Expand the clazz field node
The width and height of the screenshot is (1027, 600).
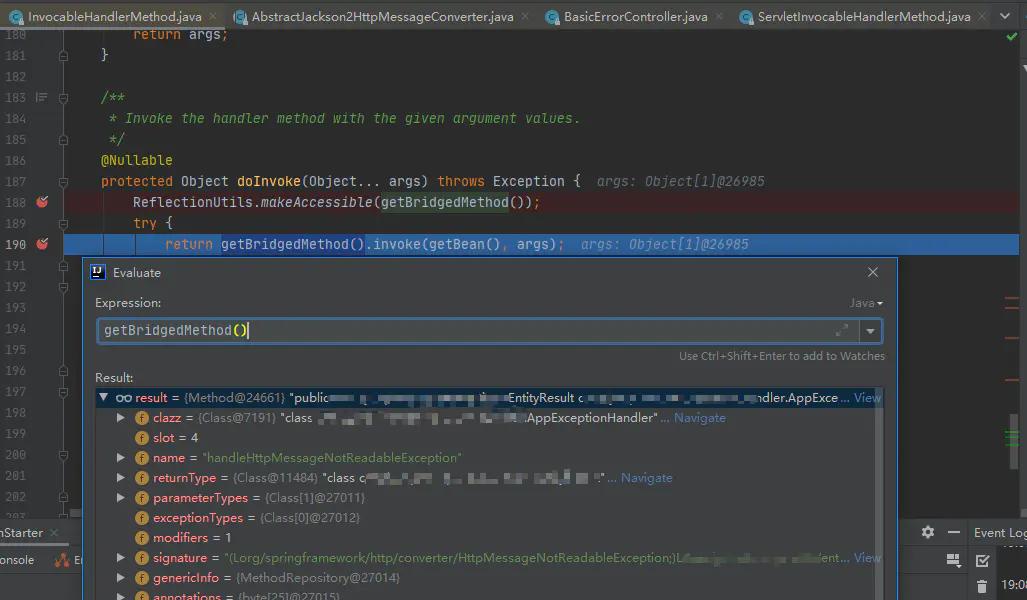tap(121, 418)
